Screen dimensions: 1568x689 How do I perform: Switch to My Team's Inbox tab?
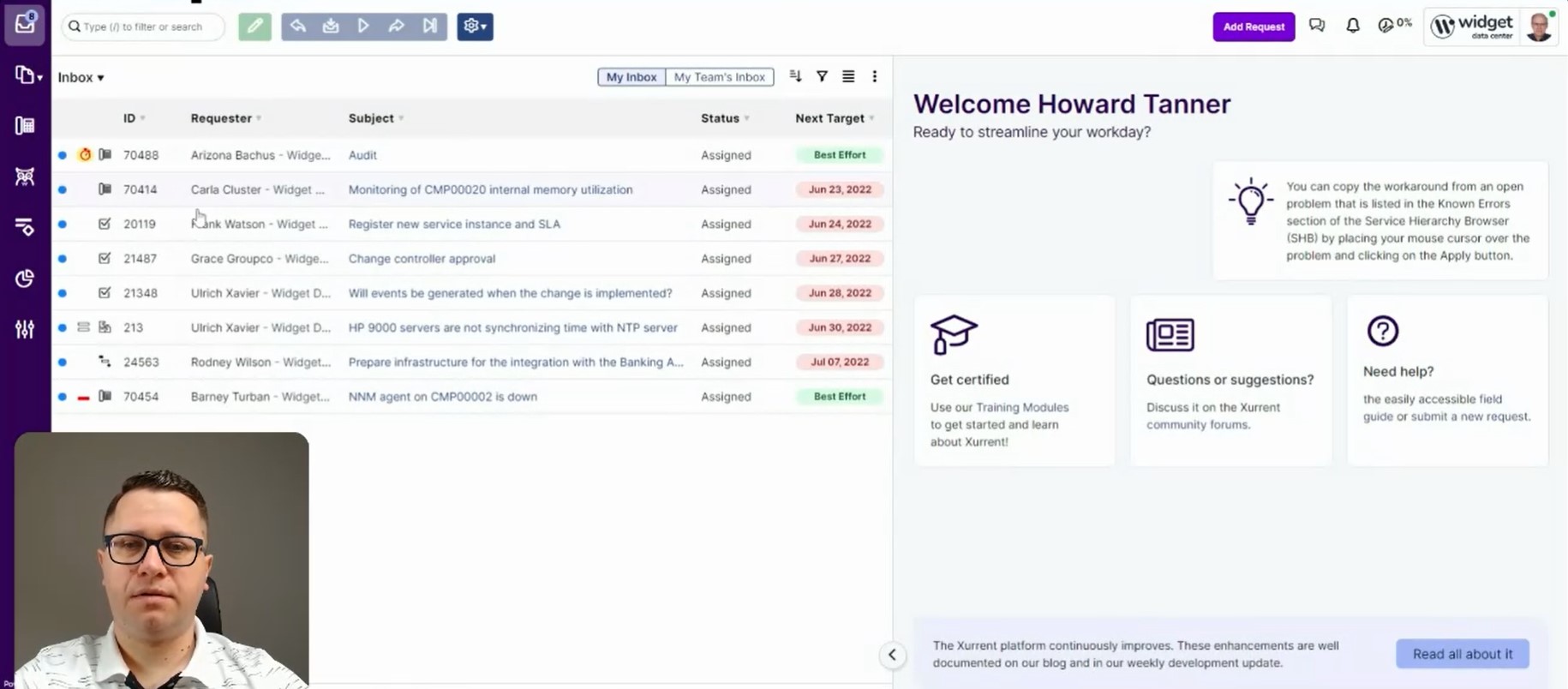click(719, 77)
